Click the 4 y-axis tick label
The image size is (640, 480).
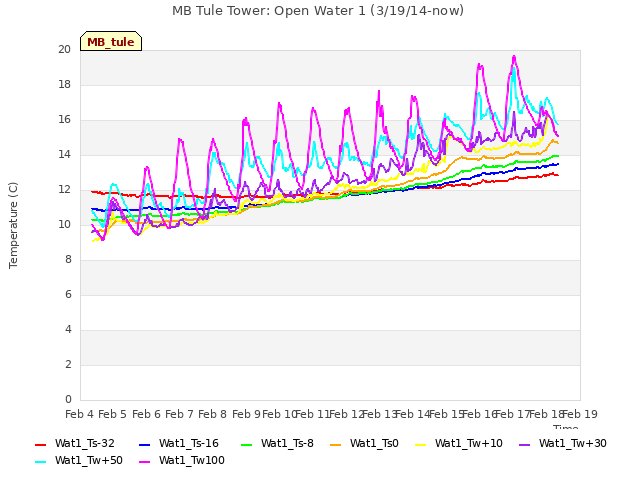tap(68, 329)
